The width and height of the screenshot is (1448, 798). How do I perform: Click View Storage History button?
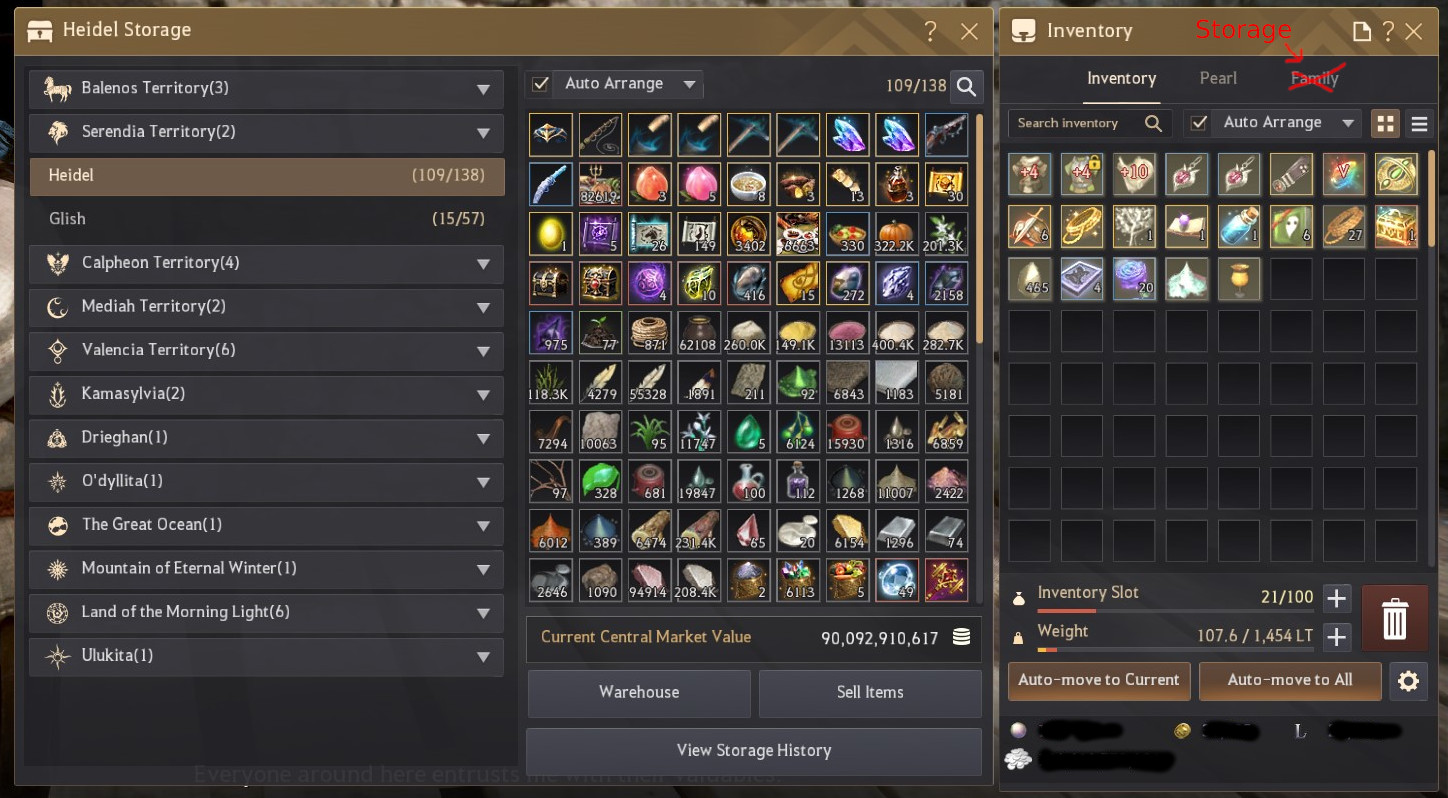[x=754, y=751]
